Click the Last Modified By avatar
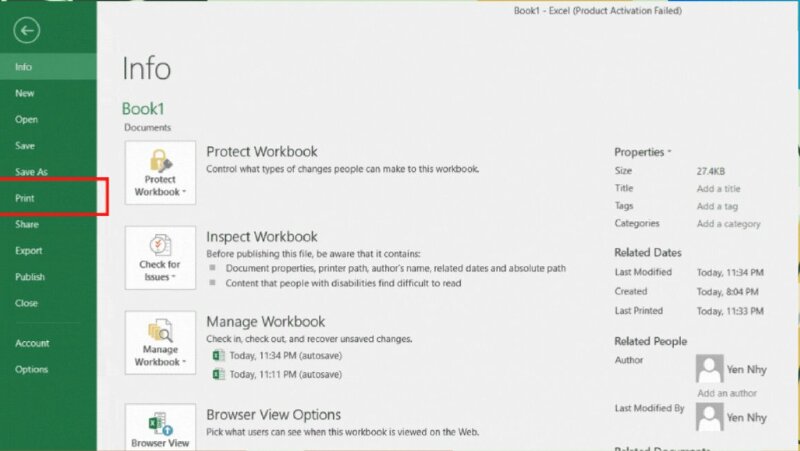Screen dimensions: 800x451 coord(709,416)
